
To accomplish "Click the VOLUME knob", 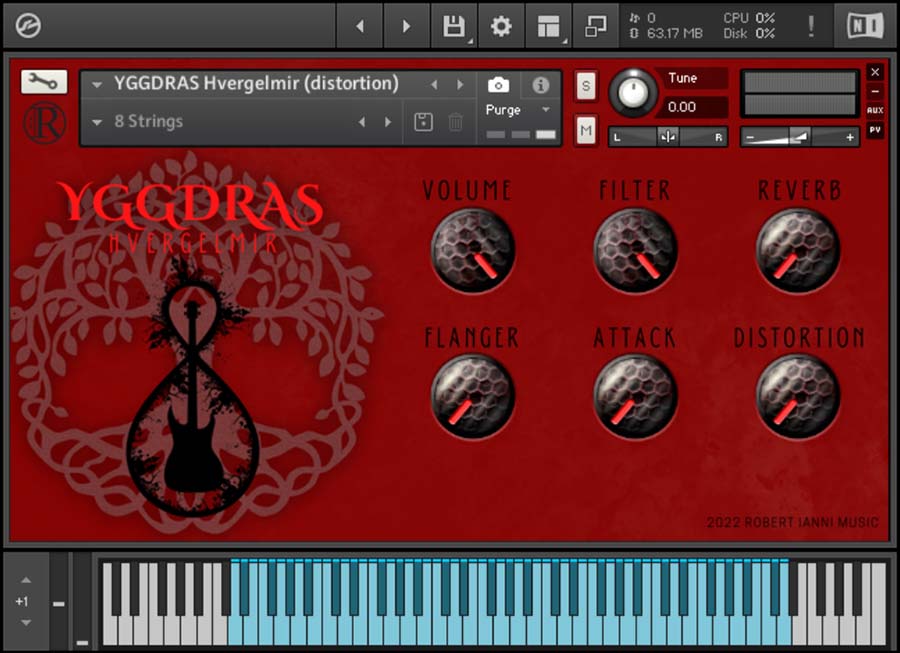I will click(x=473, y=250).
